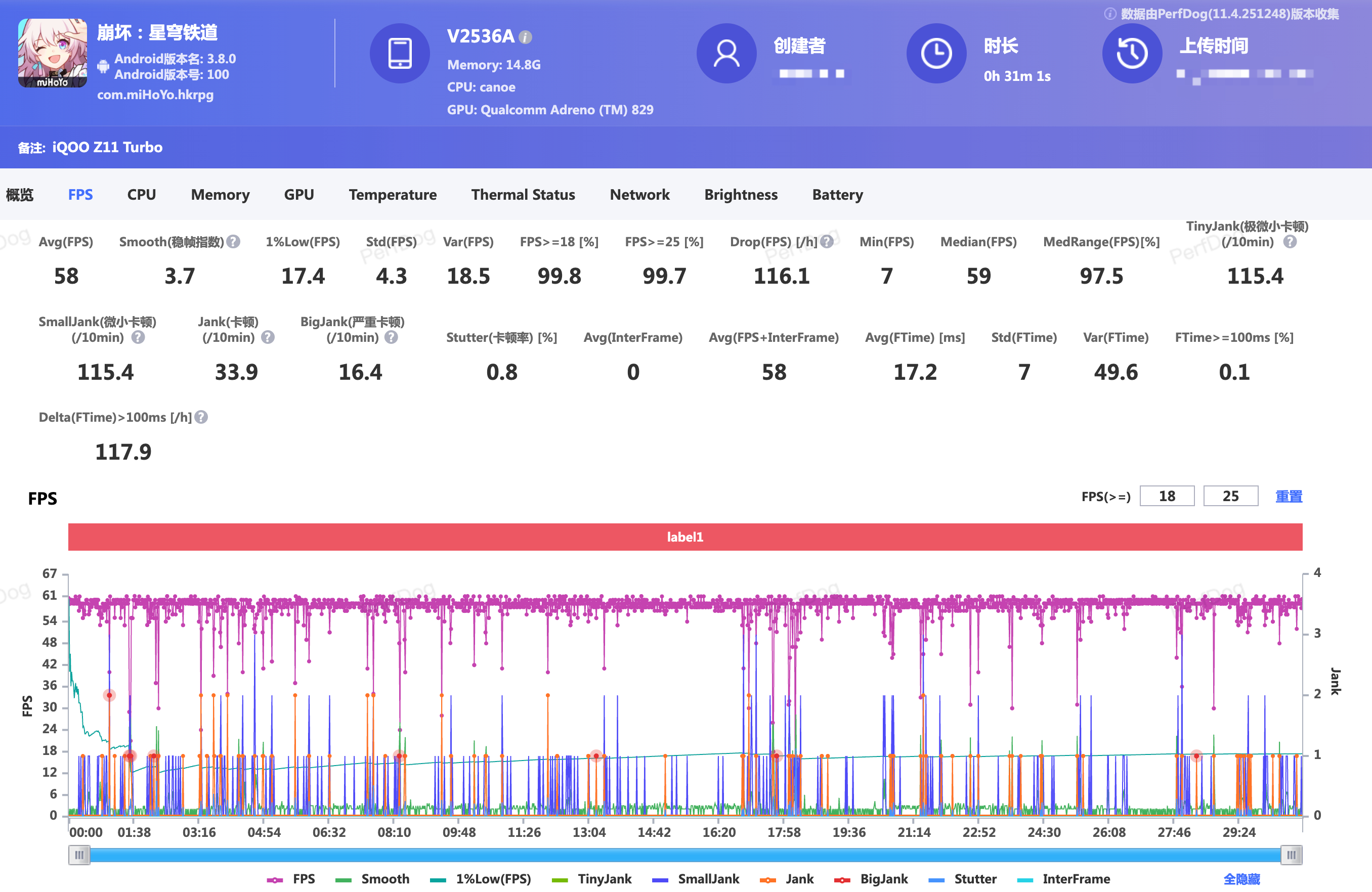Click help icon beside Drop(FPS) metric
1372x892 pixels.
827,242
